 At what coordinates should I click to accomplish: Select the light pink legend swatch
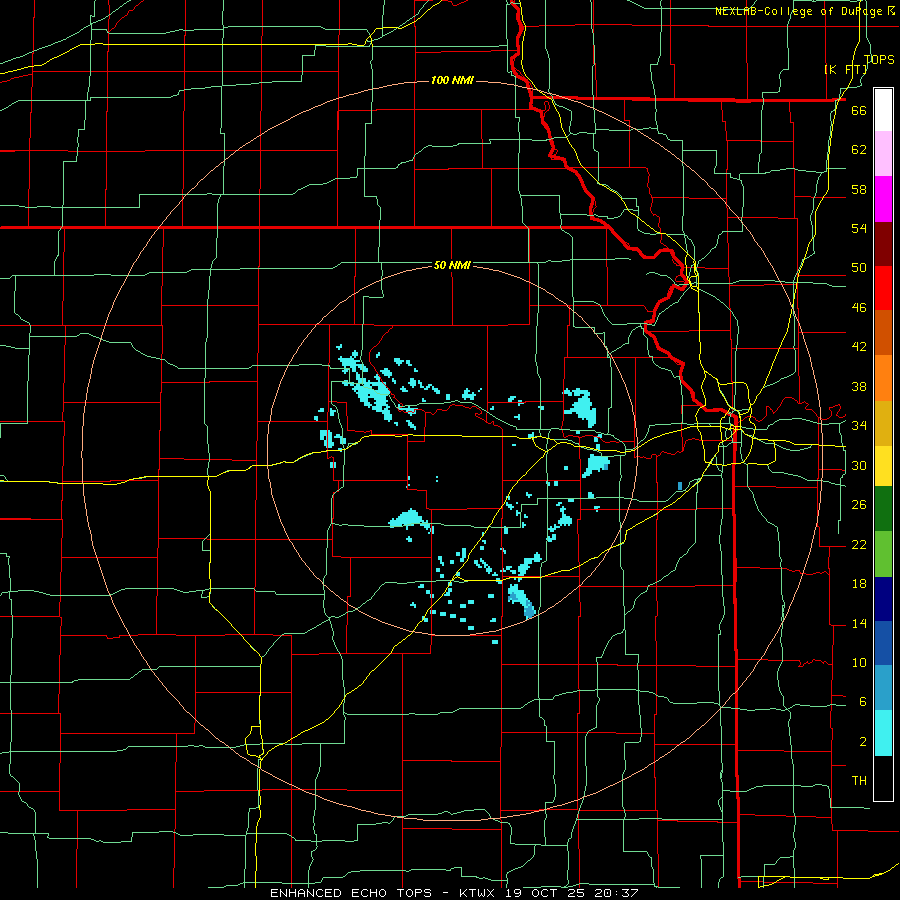tap(883, 154)
